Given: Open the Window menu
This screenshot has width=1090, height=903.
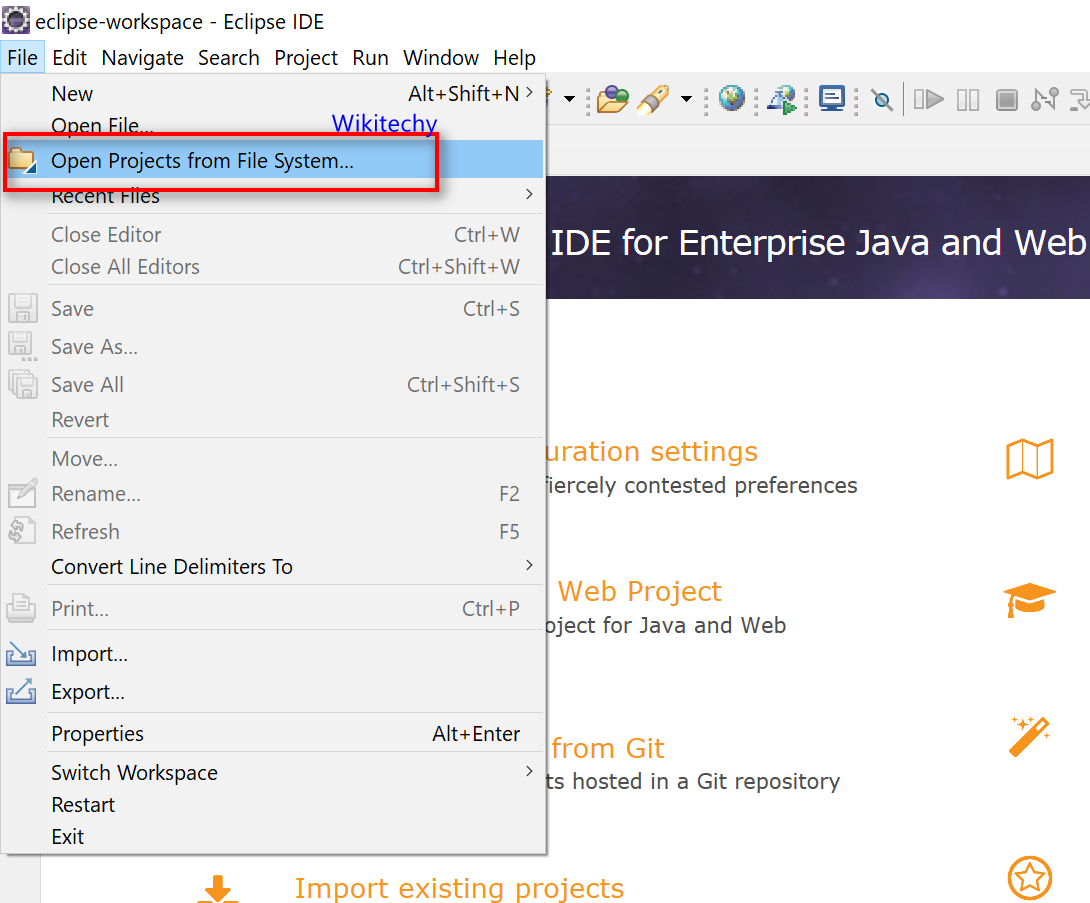Looking at the screenshot, I should [440, 58].
